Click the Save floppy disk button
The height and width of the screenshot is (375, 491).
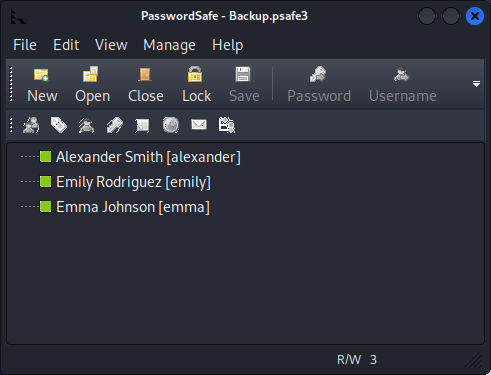244,85
